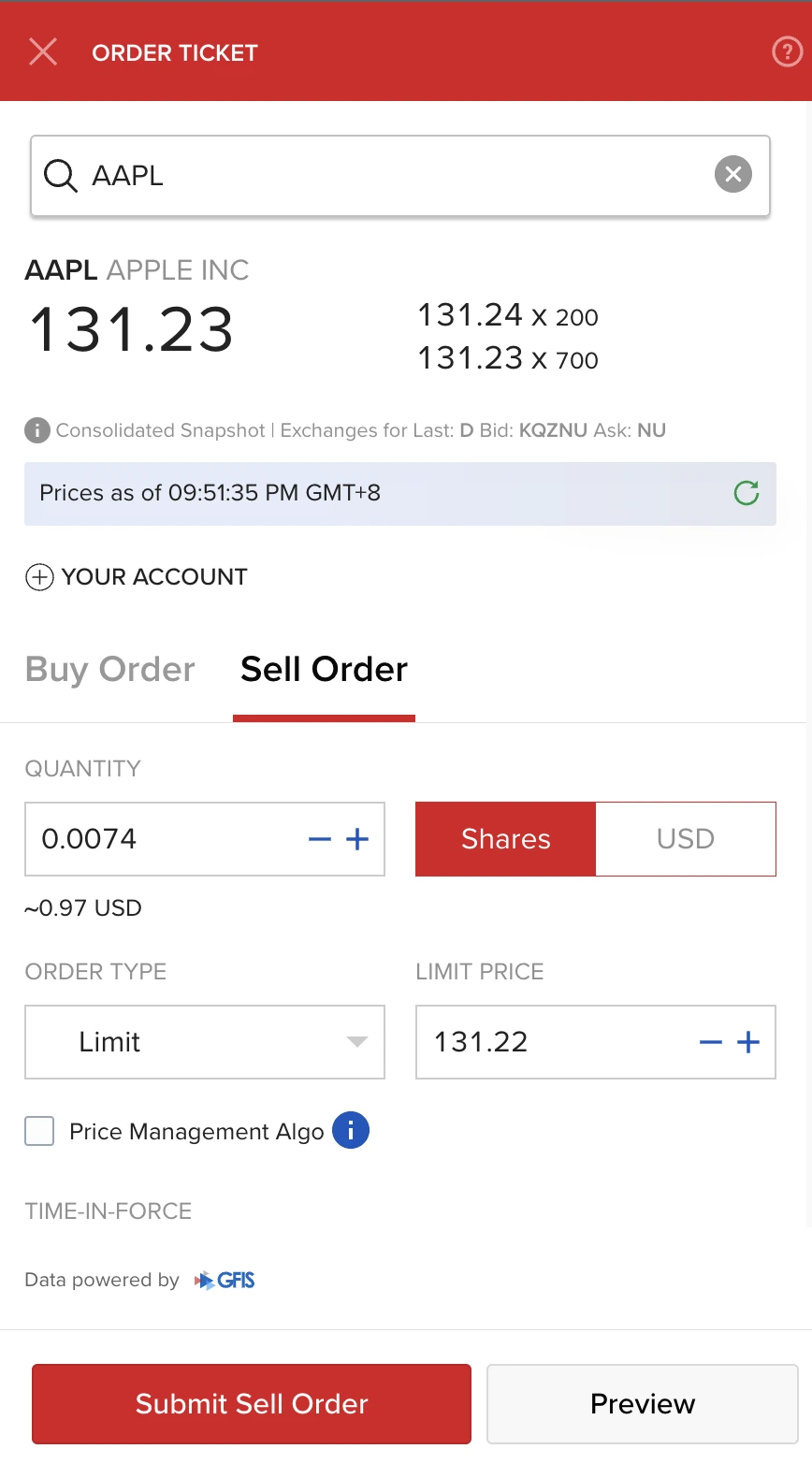Open the help question mark icon
Image resolution: width=812 pixels, height=1478 pixels.
click(x=787, y=51)
